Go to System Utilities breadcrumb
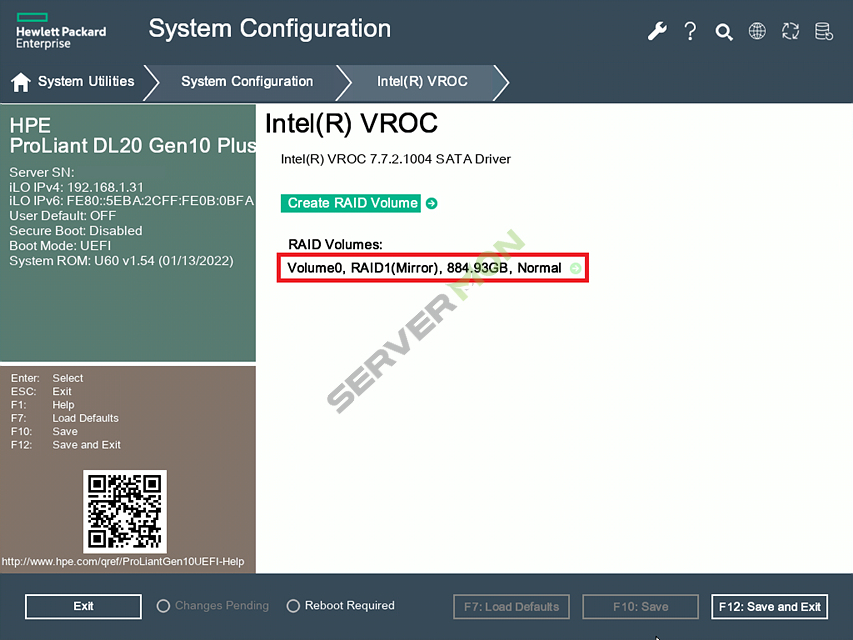Image resolution: width=853 pixels, height=640 pixels. pos(86,81)
